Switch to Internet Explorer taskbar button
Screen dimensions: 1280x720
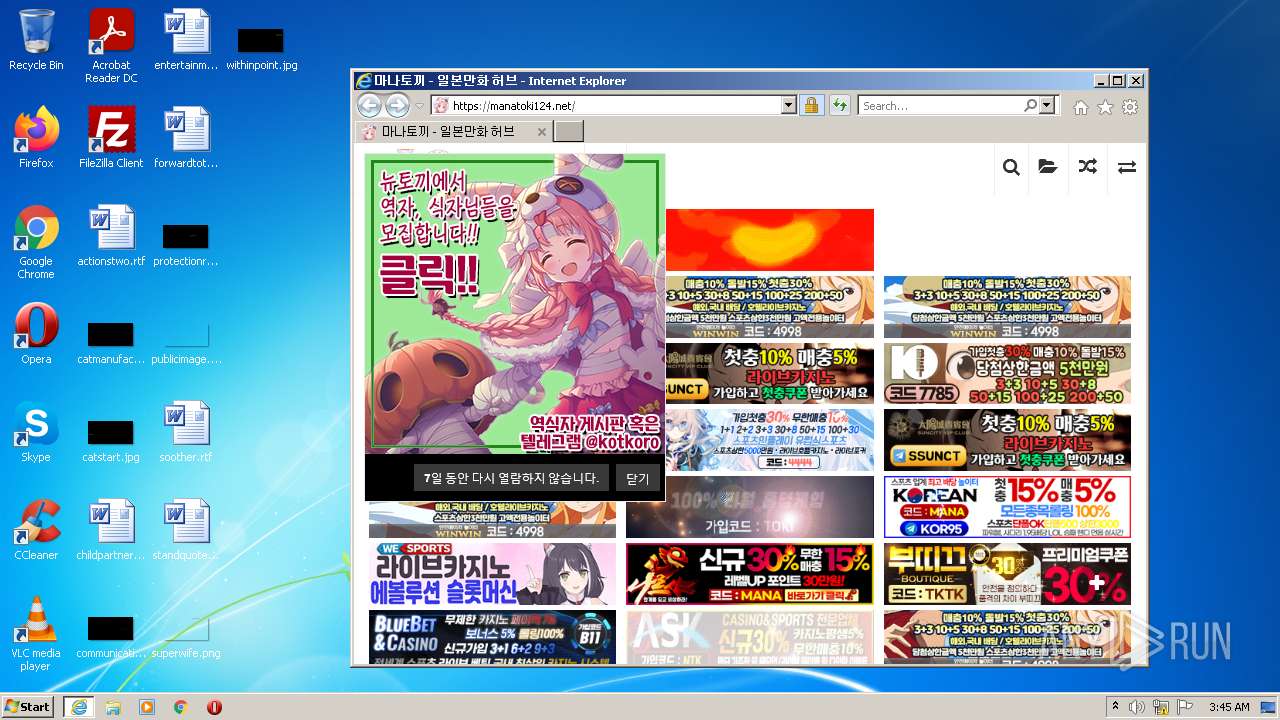(x=79, y=706)
